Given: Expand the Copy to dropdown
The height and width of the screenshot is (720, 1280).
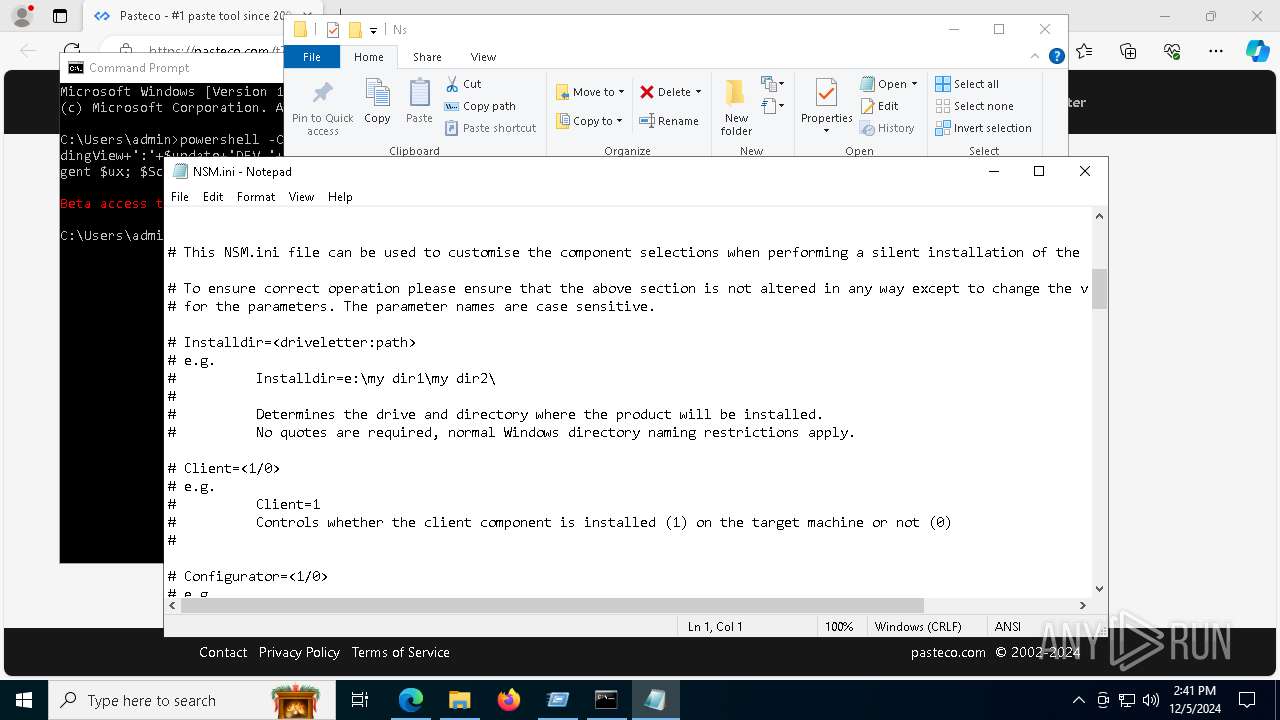Looking at the screenshot, I should tap(619, 121).
